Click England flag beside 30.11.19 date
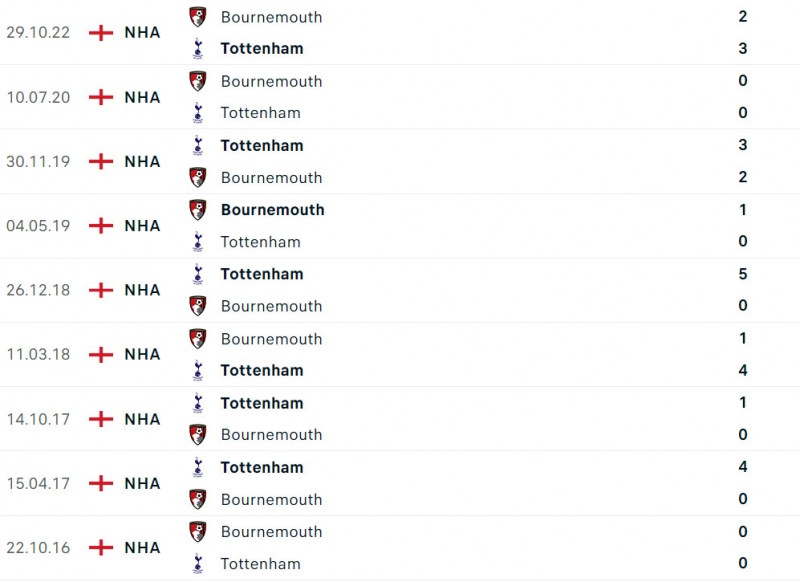The width and height of the screenshot is (800, 582). 101,161
